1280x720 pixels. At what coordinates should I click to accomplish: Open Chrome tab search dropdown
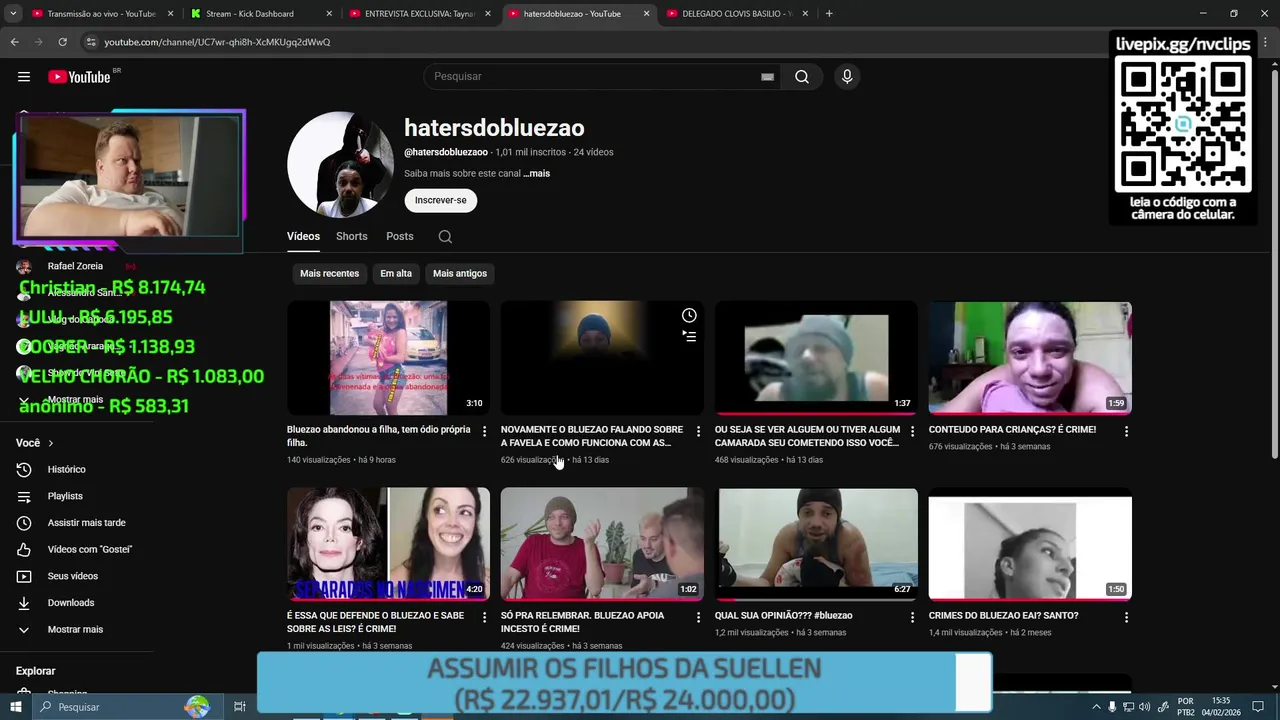point(13,14)
